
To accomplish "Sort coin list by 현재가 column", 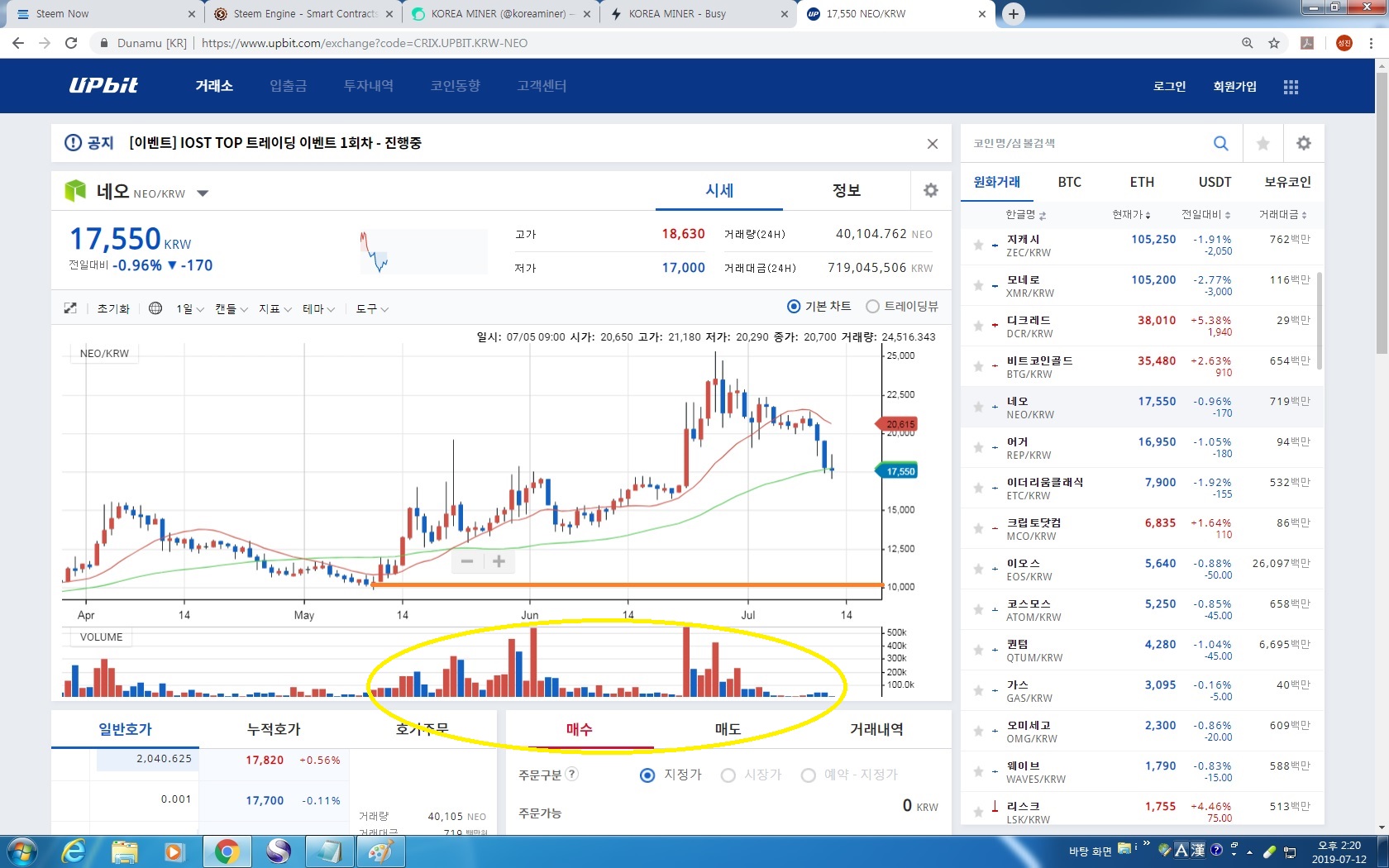I will point(1131,215).
